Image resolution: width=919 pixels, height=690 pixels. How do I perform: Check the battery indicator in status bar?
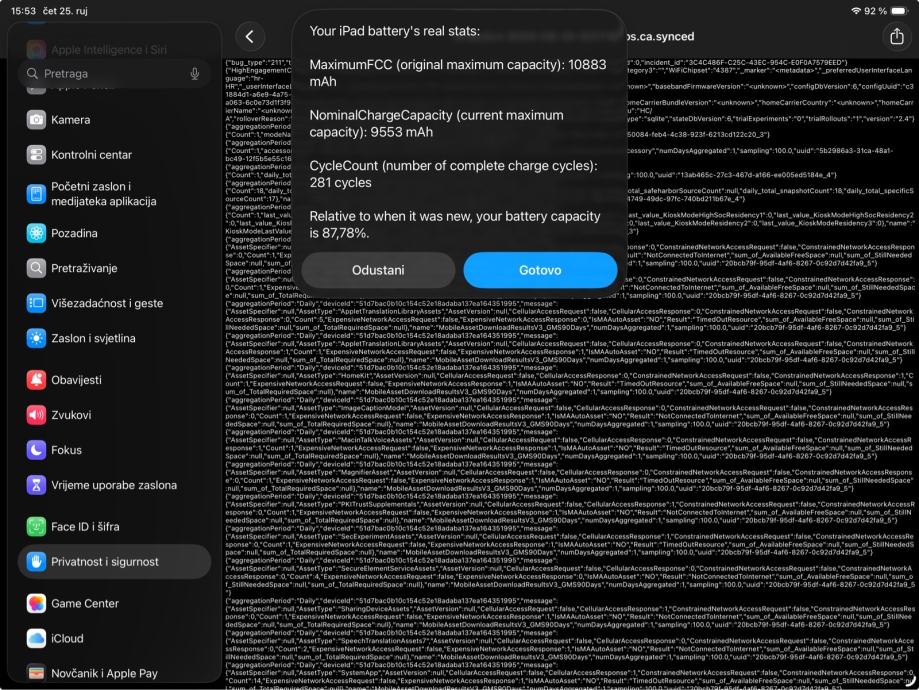898,11
